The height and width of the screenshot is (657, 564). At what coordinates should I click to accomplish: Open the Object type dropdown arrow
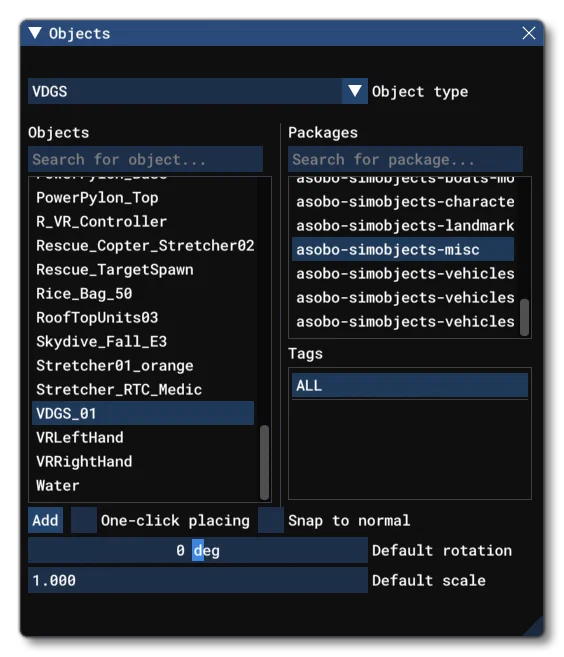click(354, 91)
